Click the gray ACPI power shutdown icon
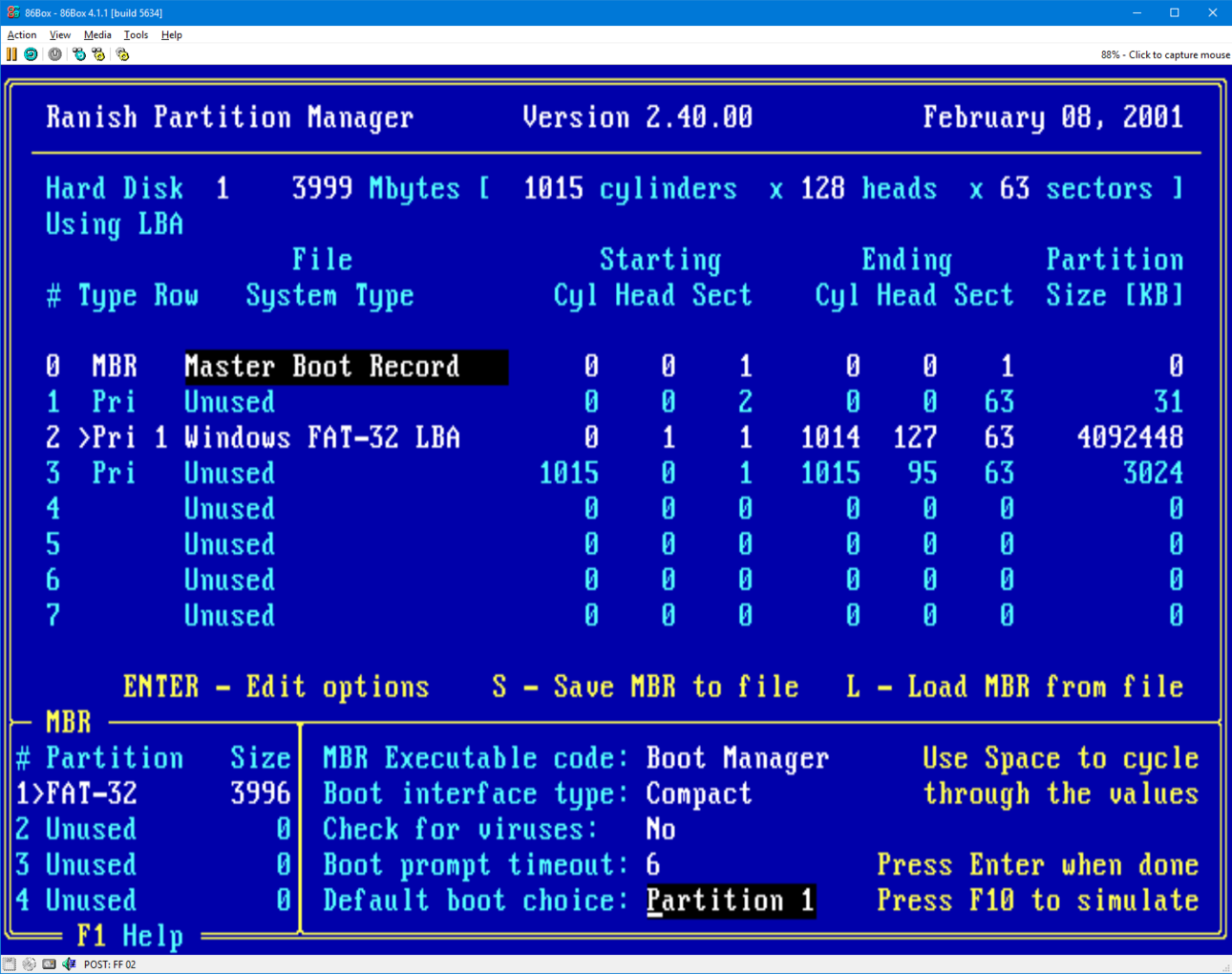The height and width of the screenshot is (974, 1232). [x=54, y=54]
